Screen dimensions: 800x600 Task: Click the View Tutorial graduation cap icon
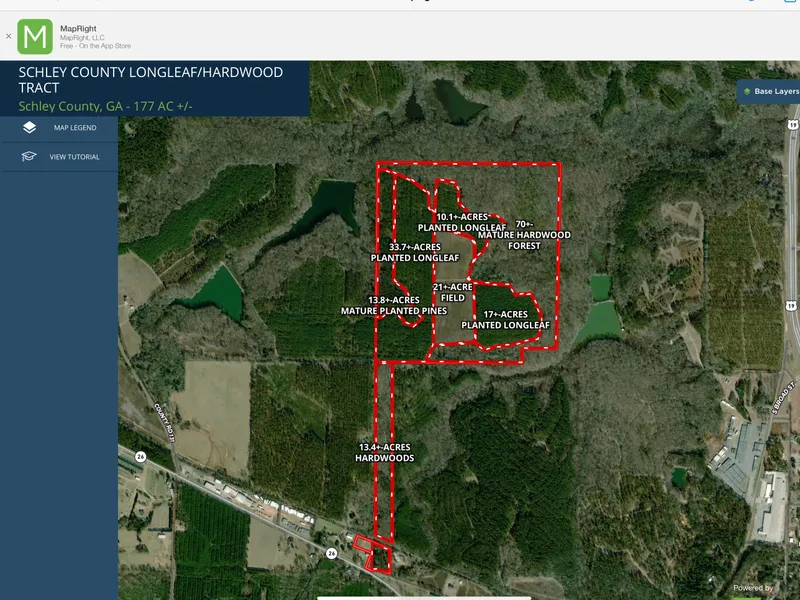[x=29, y=156]
